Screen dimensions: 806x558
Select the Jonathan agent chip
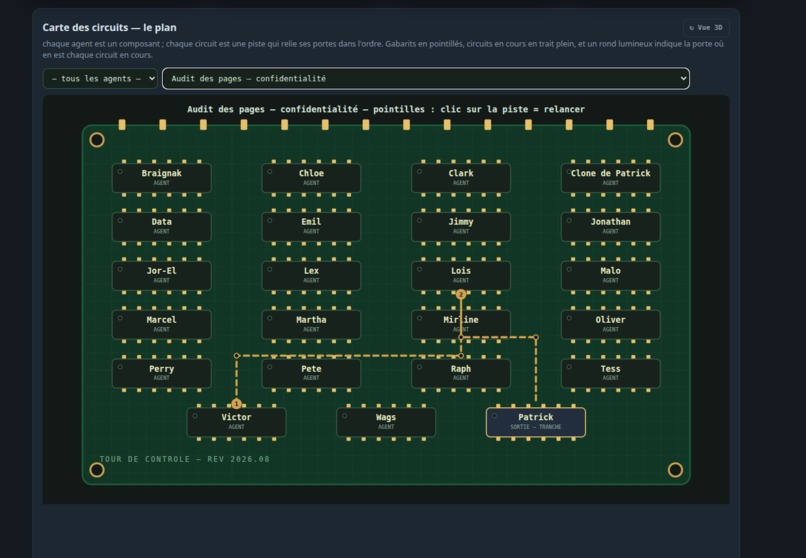(610, 227)
